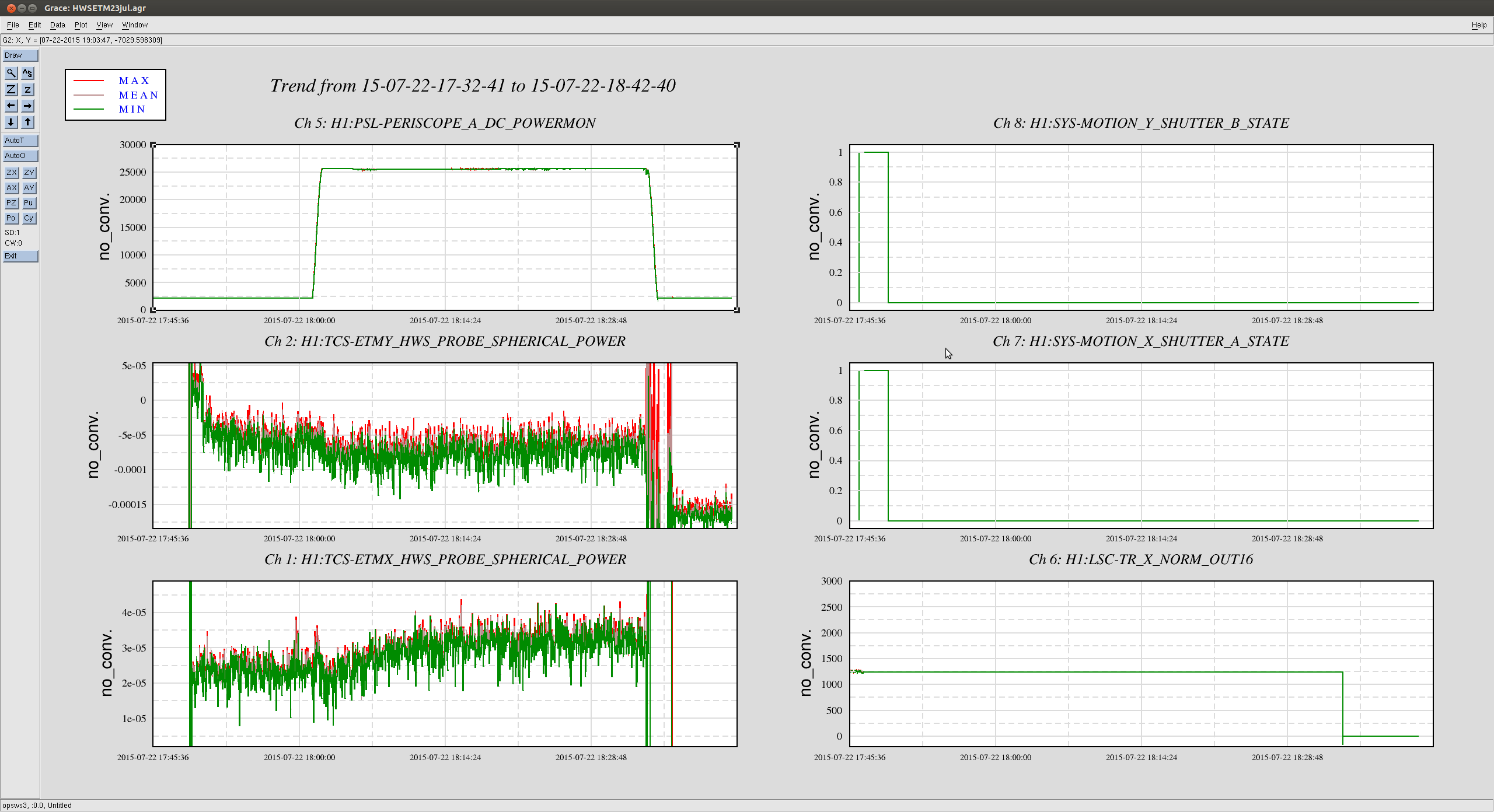Click the Po toolbar button
Viewport: 1494px width, 812px height.
[11, 218]
